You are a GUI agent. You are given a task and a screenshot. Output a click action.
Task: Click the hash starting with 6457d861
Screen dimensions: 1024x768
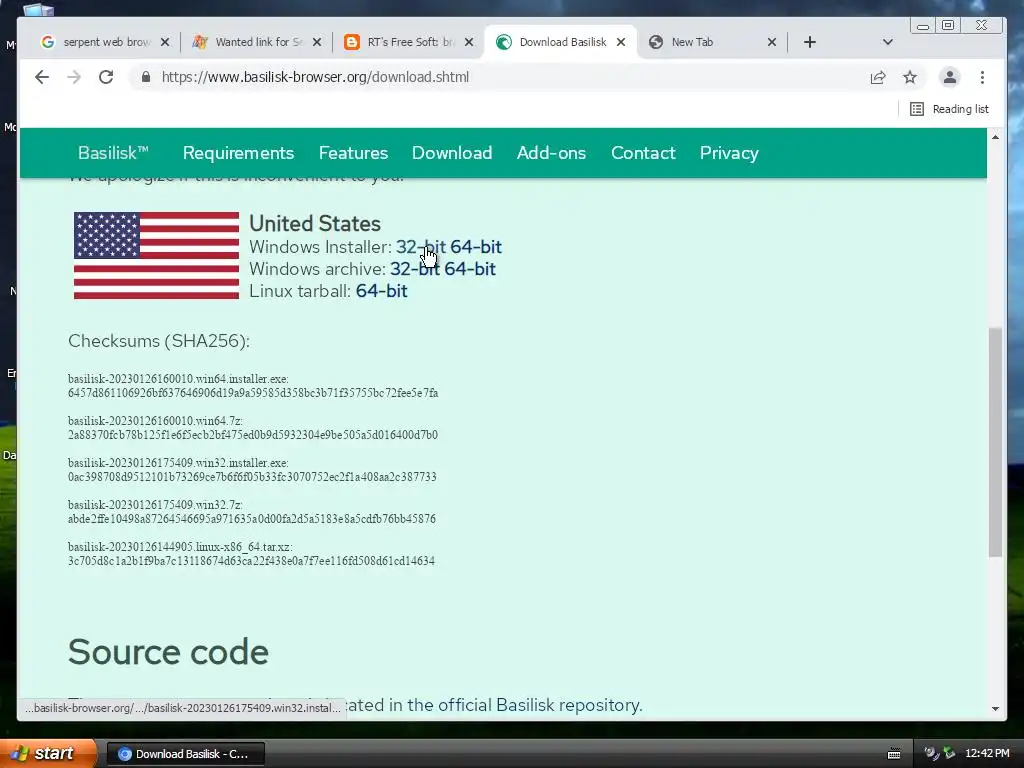(x=253, y=393)
